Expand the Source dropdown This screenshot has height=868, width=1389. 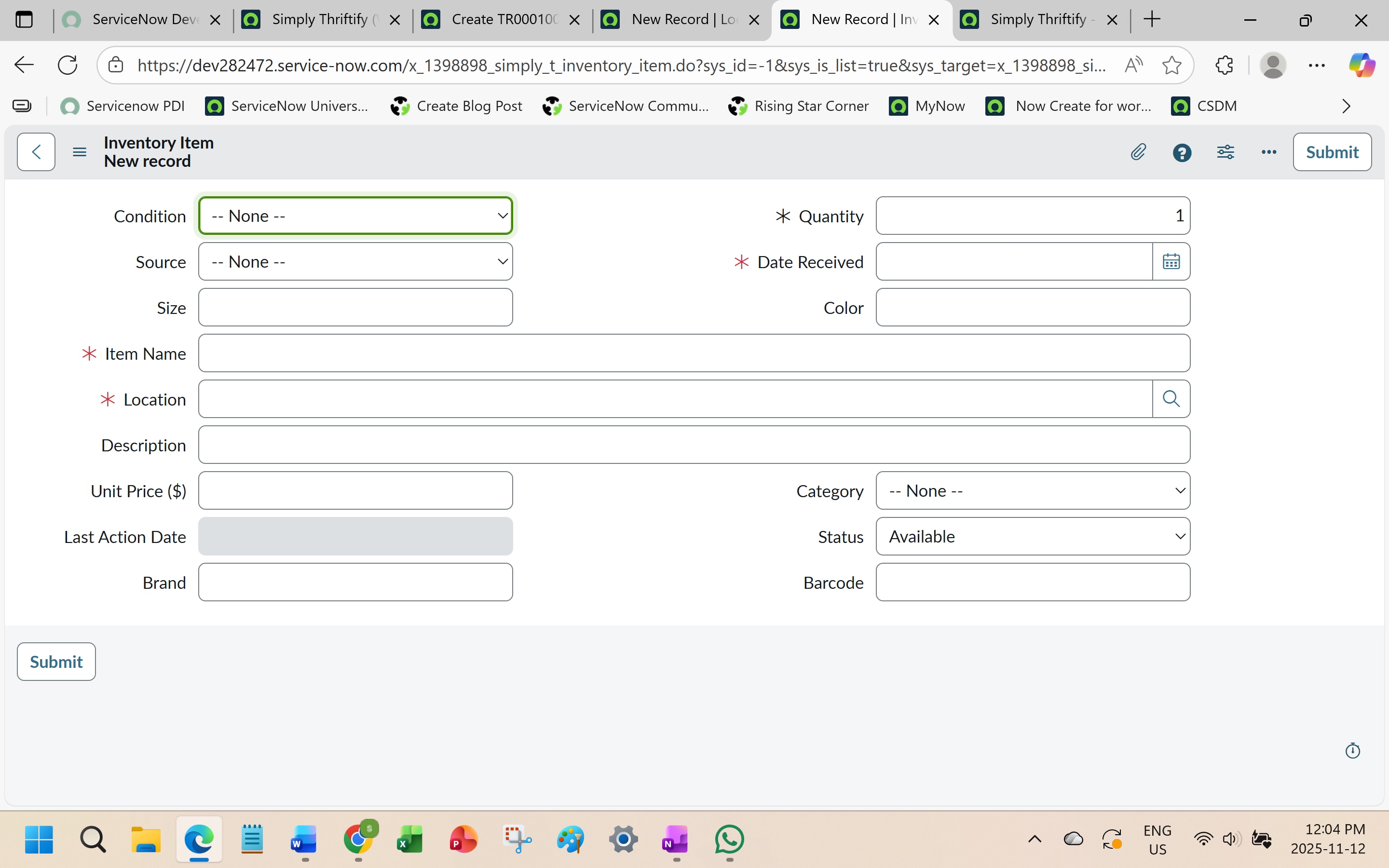(x=355, y=262)
